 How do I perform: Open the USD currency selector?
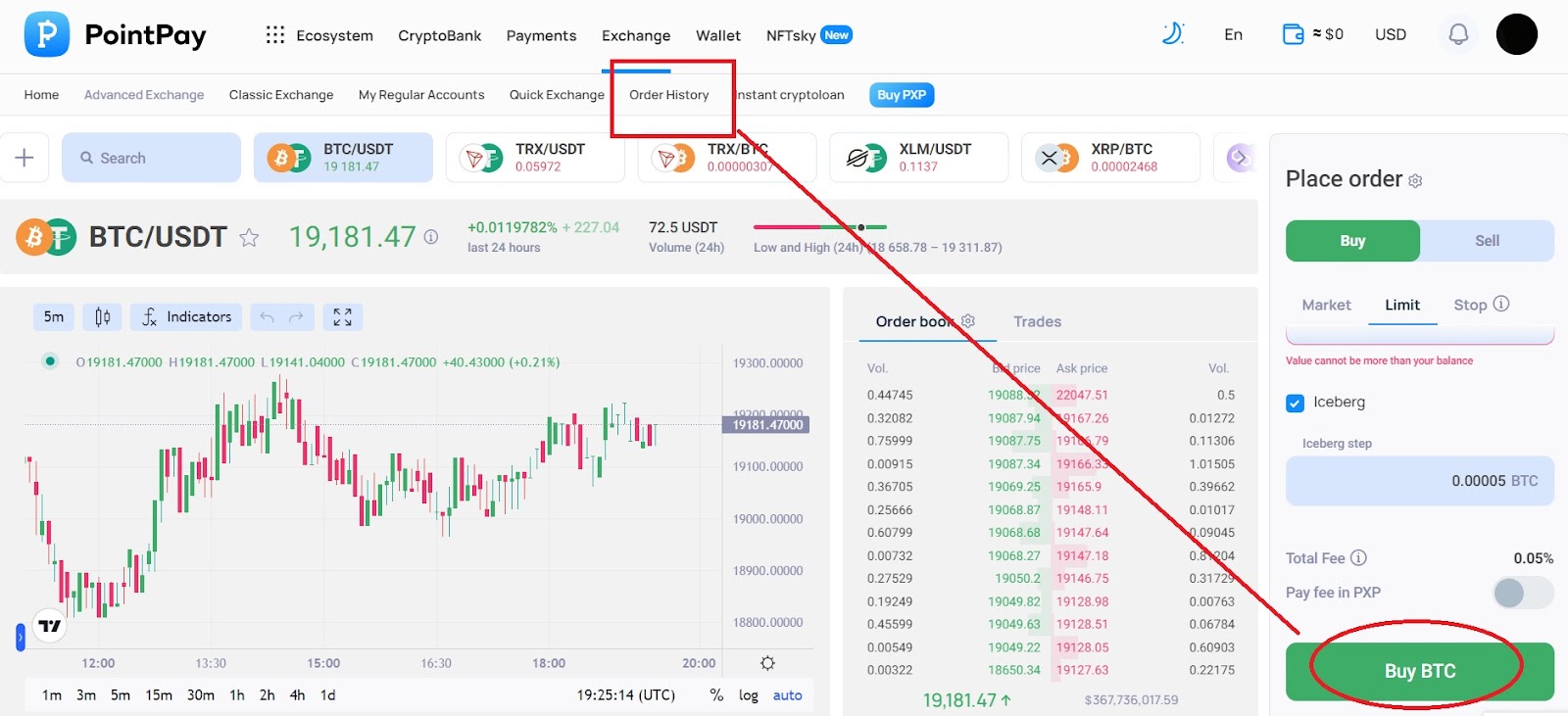pos(1391,34)
